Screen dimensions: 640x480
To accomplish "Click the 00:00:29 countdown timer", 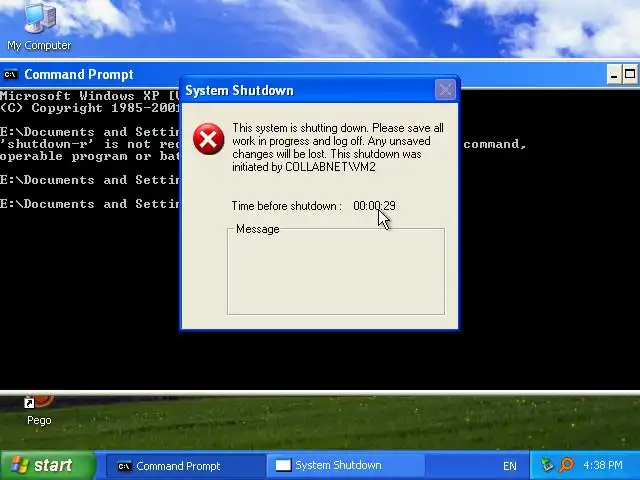I will click(374, 206).
